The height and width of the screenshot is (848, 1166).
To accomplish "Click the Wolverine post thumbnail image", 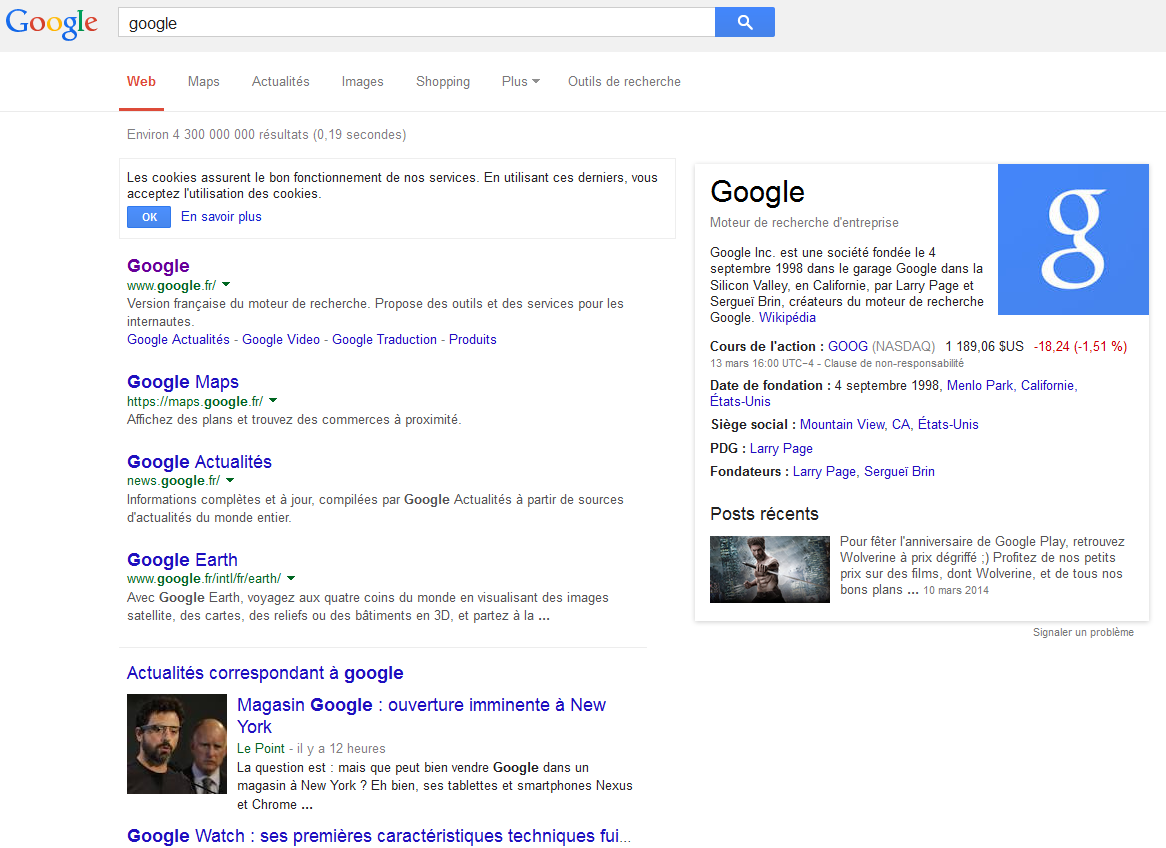I will pos(770,569).
